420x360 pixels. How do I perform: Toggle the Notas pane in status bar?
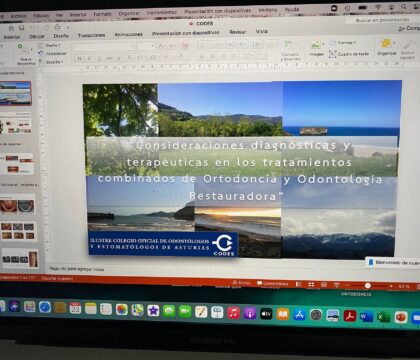(241, 283)
